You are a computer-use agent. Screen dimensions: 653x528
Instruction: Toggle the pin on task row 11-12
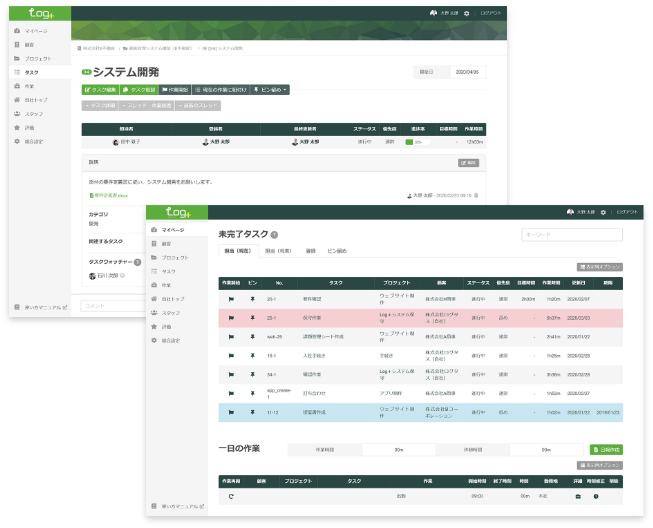pyautogui.click(x=253, y=411)
